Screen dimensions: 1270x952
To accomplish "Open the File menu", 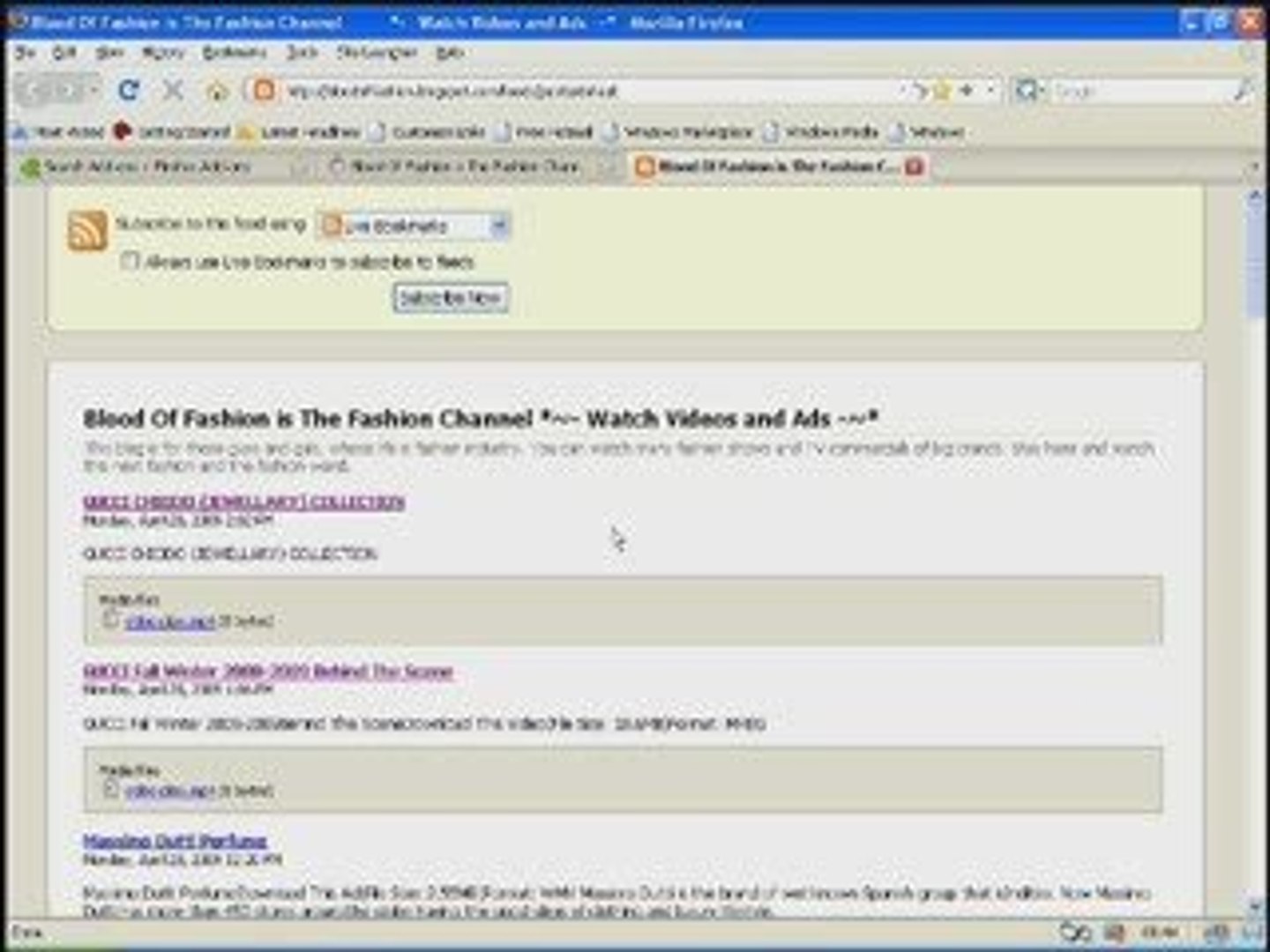I will coord(26,53).
